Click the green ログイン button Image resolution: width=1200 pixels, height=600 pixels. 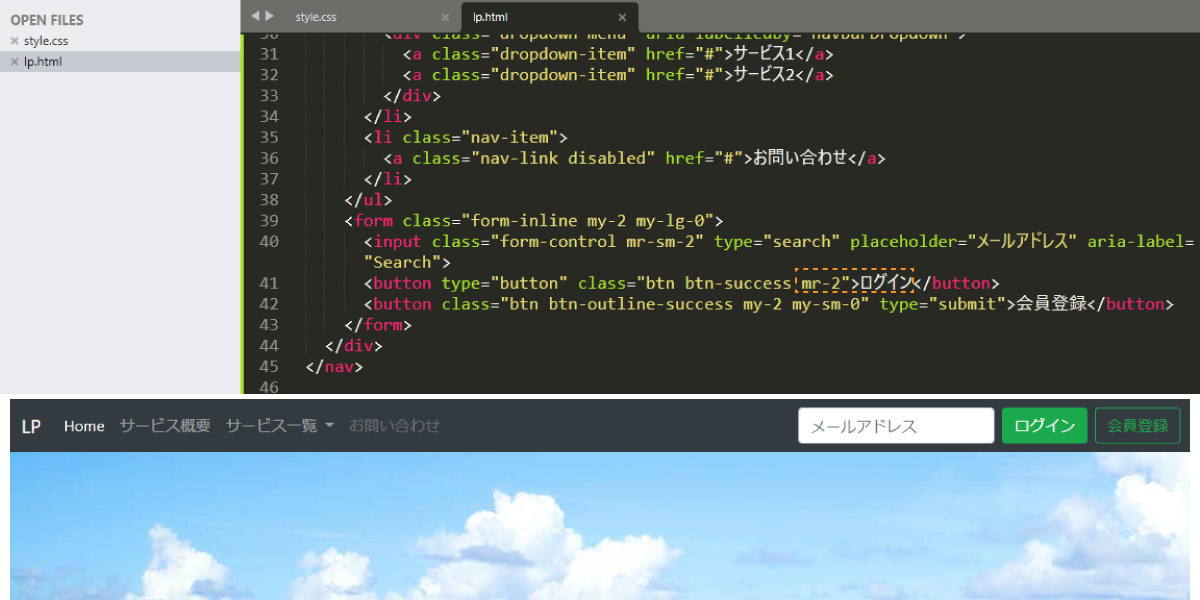point(1044,426)
